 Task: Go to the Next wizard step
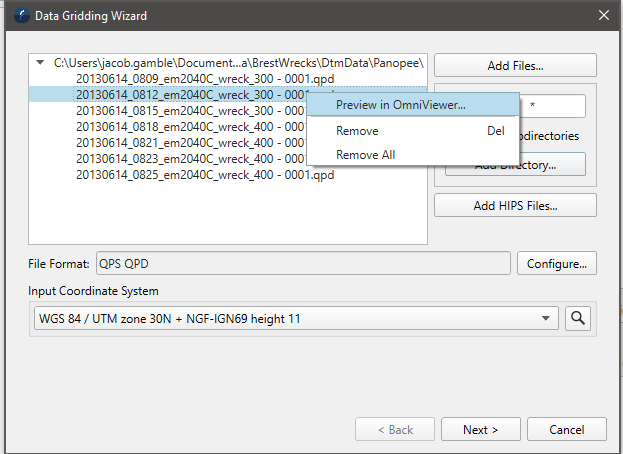(x=480, y=430)
